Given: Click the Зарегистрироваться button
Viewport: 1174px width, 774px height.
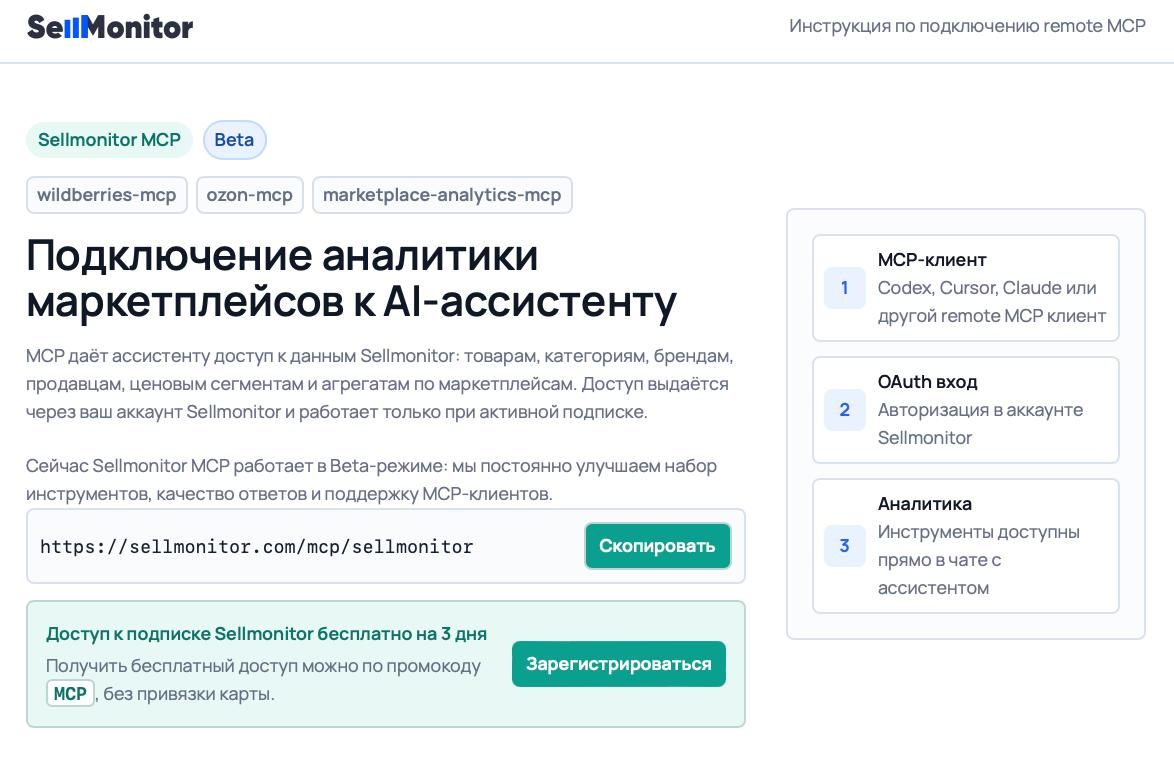Looking at the screenshot, I should pyautogui.click(x=618, y=664).
